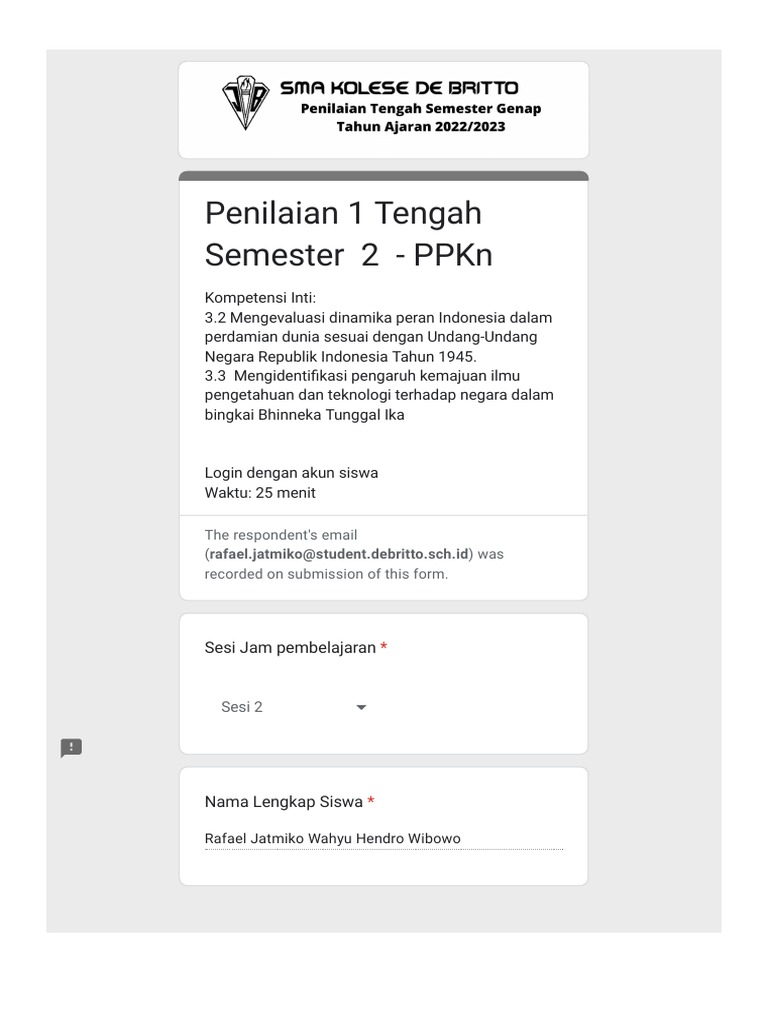Click the Sesi Jam pembelajaran question label
This screenshot has width=768, height=1024.
coord(290,648)
